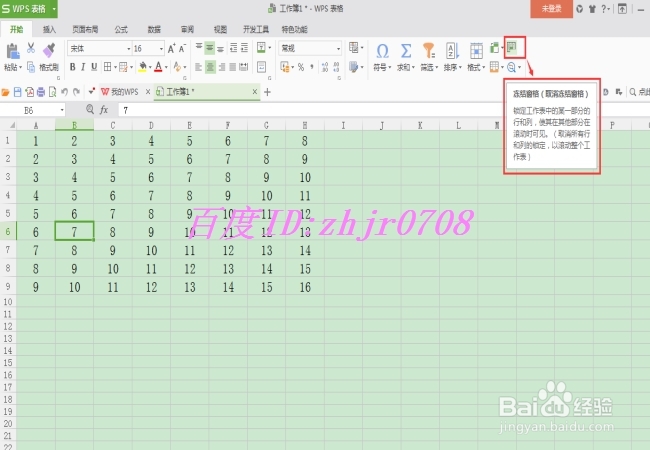Viewport: 650px width, 450px height.
Task: Switch to the 数据 (Data) ribbon tab
Action: 154,29
